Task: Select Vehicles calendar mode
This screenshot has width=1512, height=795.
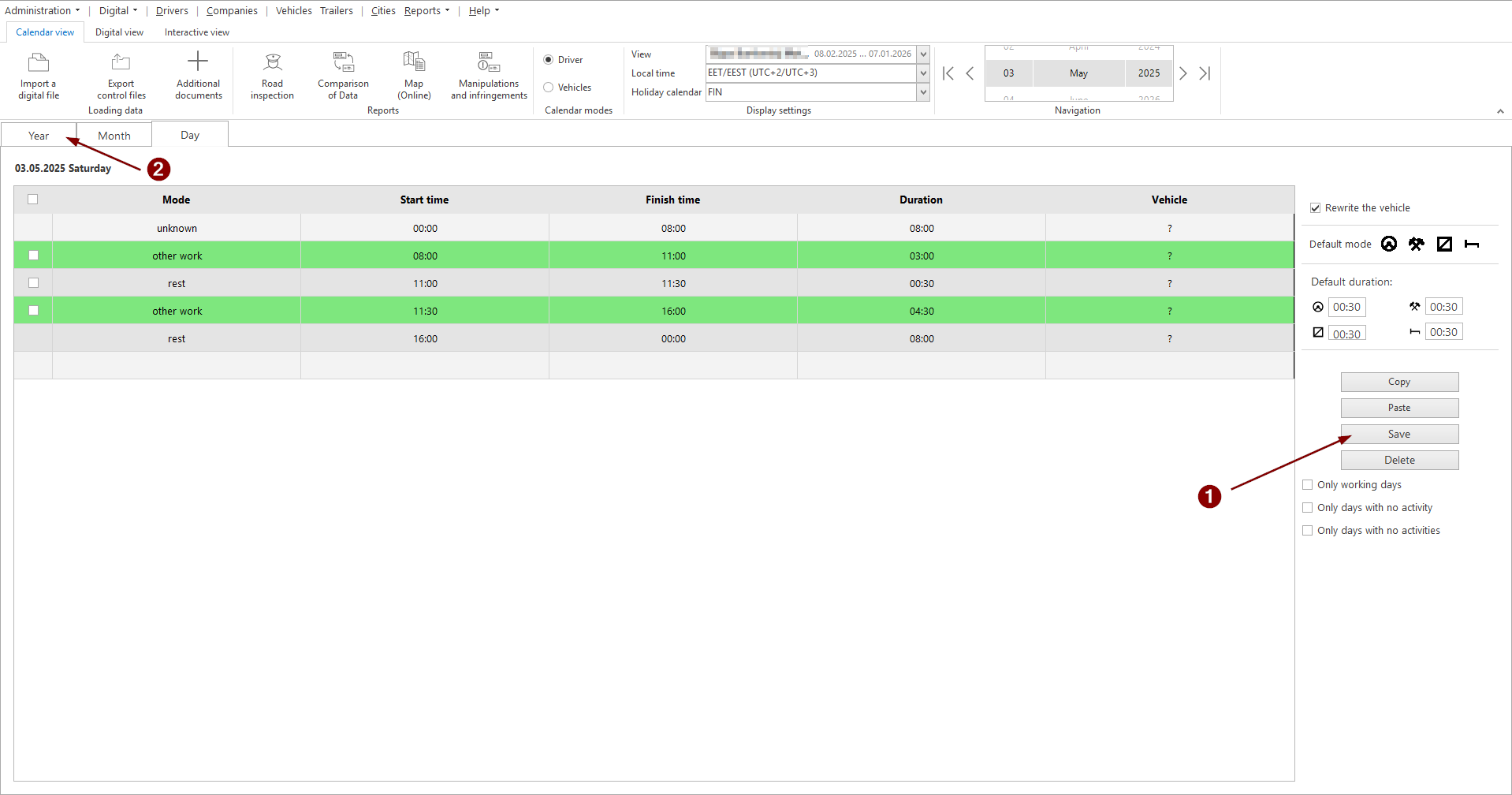Action: pos(567,88)
